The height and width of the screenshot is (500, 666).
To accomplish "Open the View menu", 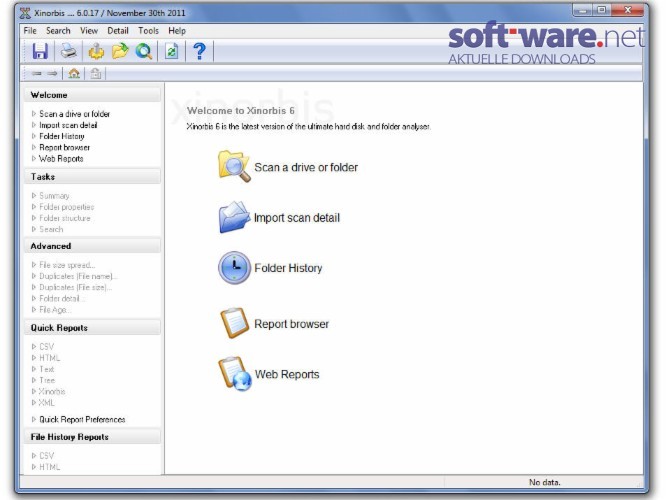I will (89, 31).
